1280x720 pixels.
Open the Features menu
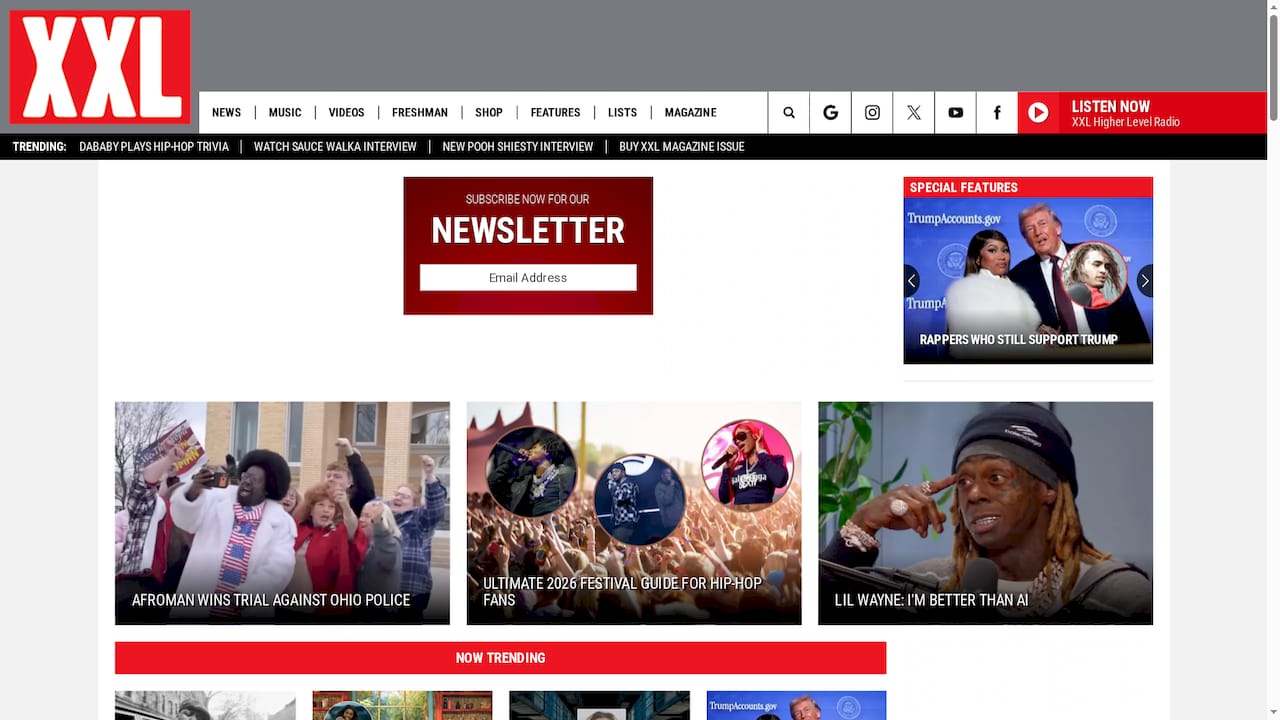(555, 113)
